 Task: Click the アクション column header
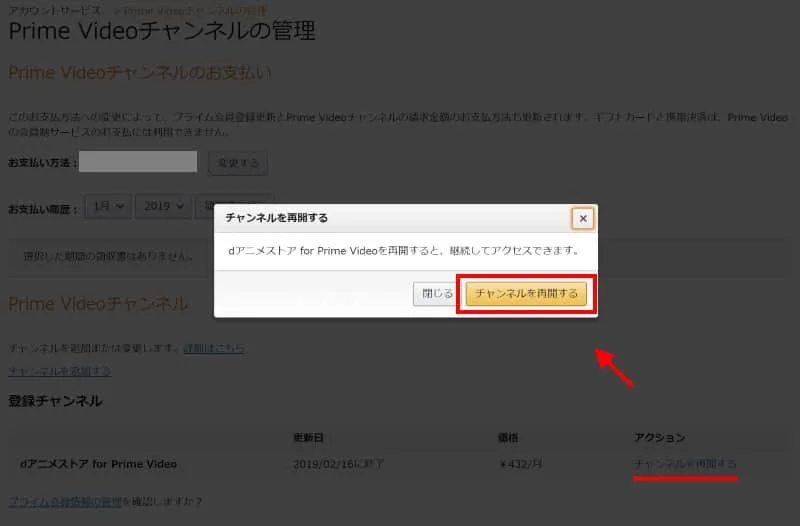659,438
